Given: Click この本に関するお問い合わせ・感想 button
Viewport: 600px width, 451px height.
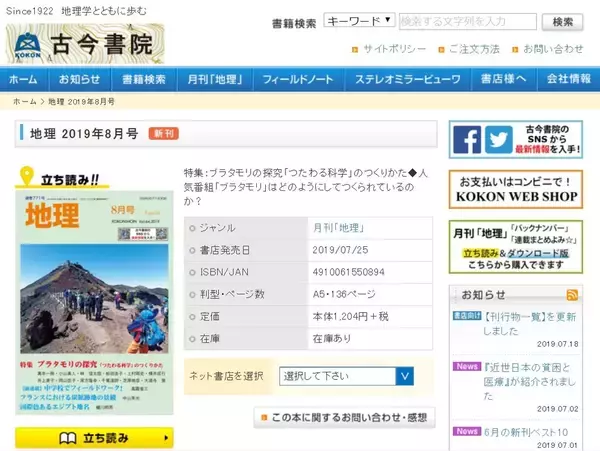Looking at the screenshot, I should tap(344, 418).
